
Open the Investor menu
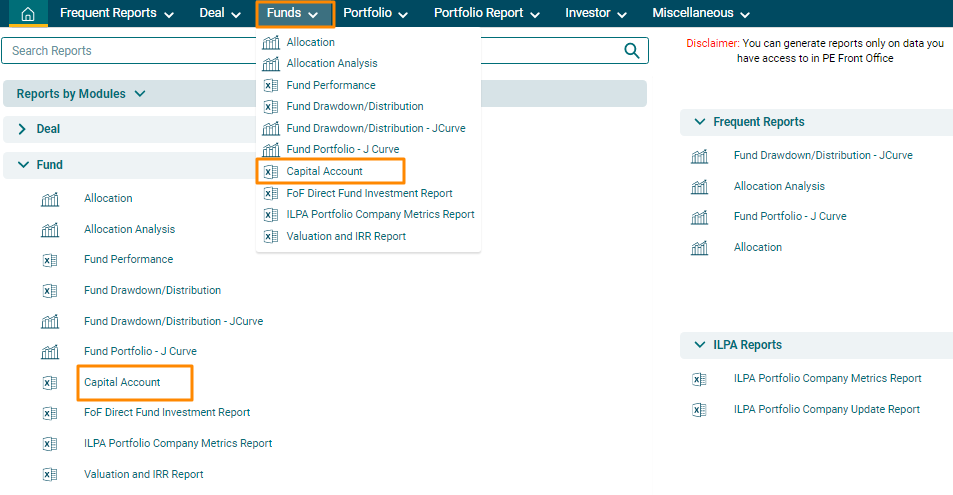tap(596, 14)
